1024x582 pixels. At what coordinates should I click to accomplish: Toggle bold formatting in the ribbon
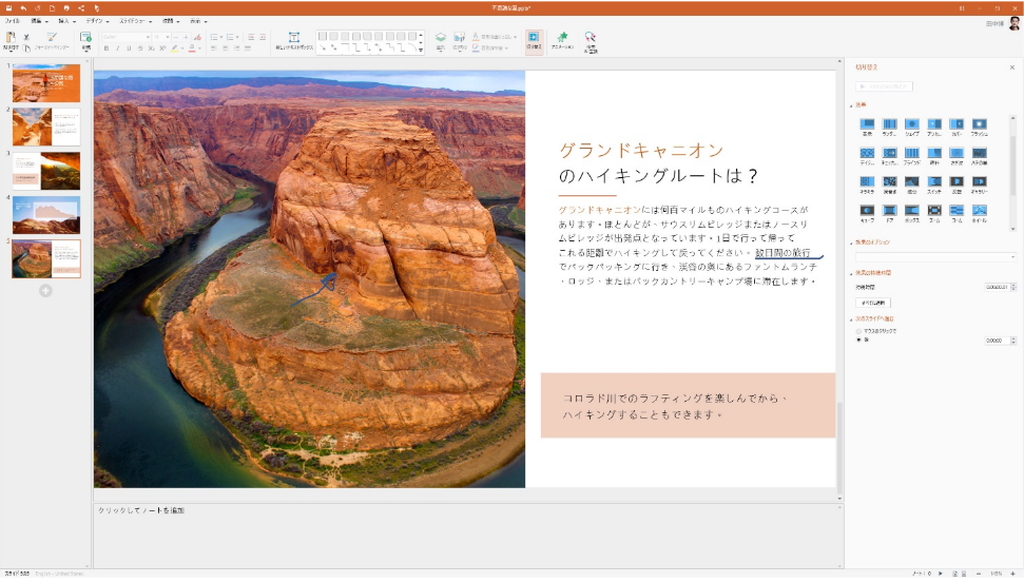click(106, 48)
